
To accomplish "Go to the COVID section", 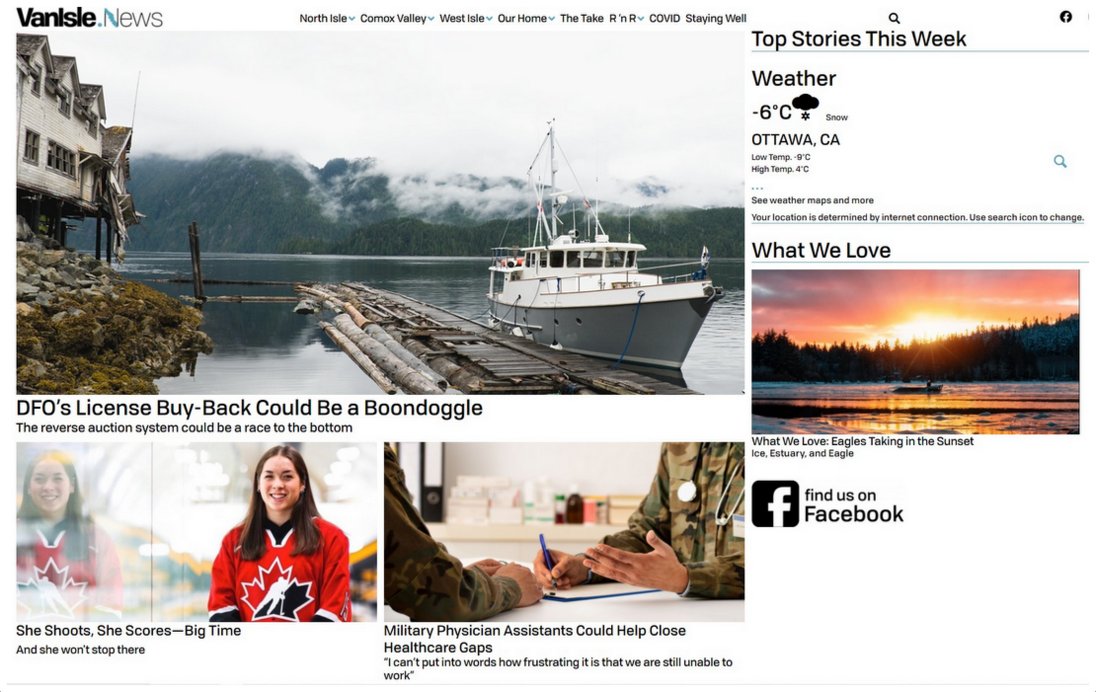I will pos(664,18).
